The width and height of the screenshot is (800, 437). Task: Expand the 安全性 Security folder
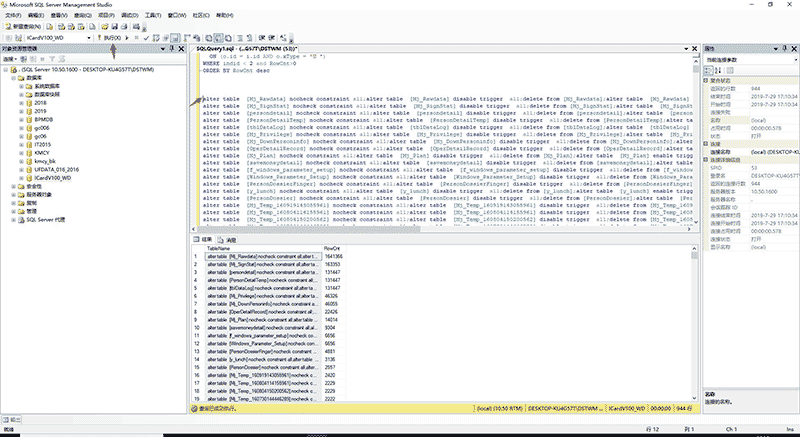pos(14,187)
